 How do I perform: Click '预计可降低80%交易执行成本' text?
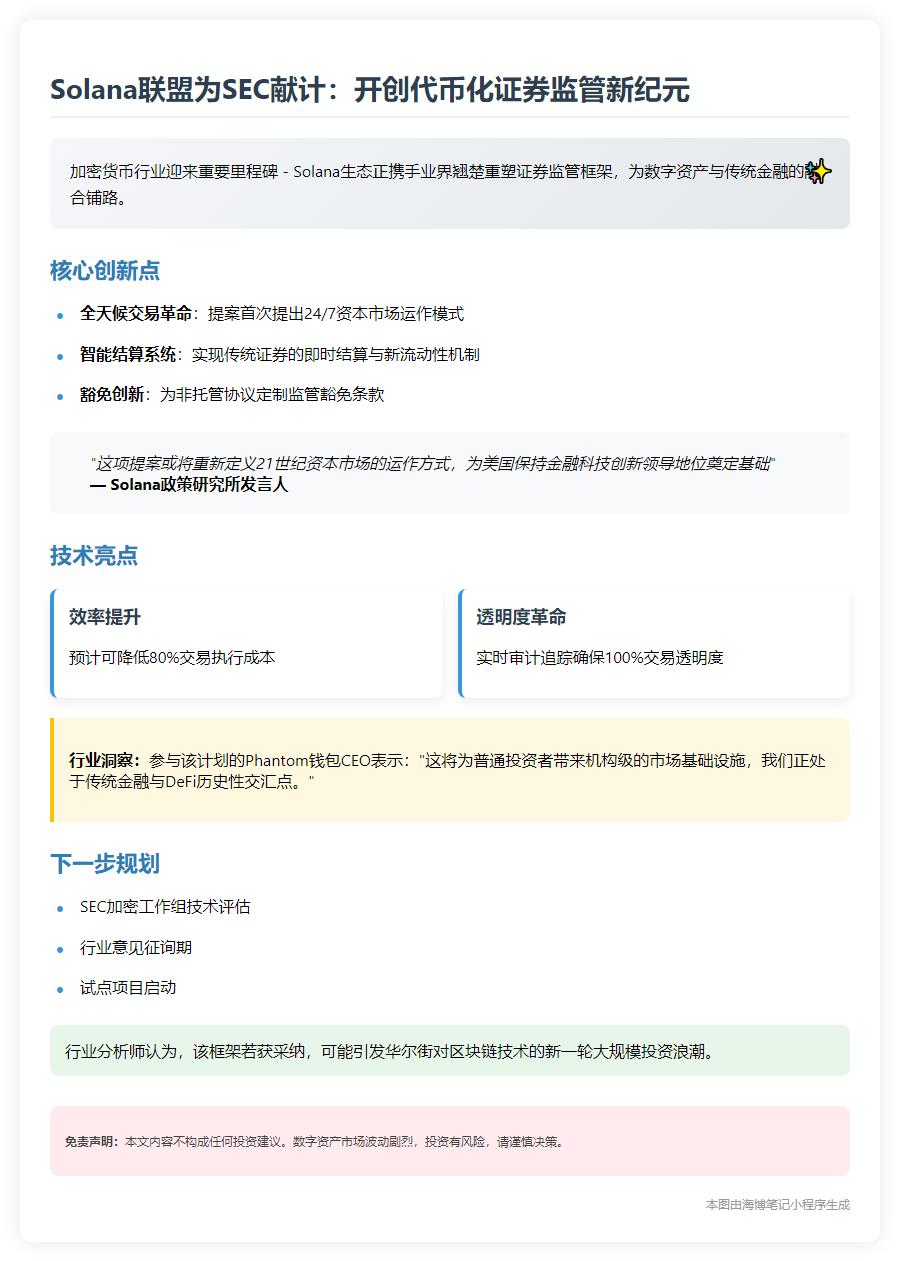point(172,658)
